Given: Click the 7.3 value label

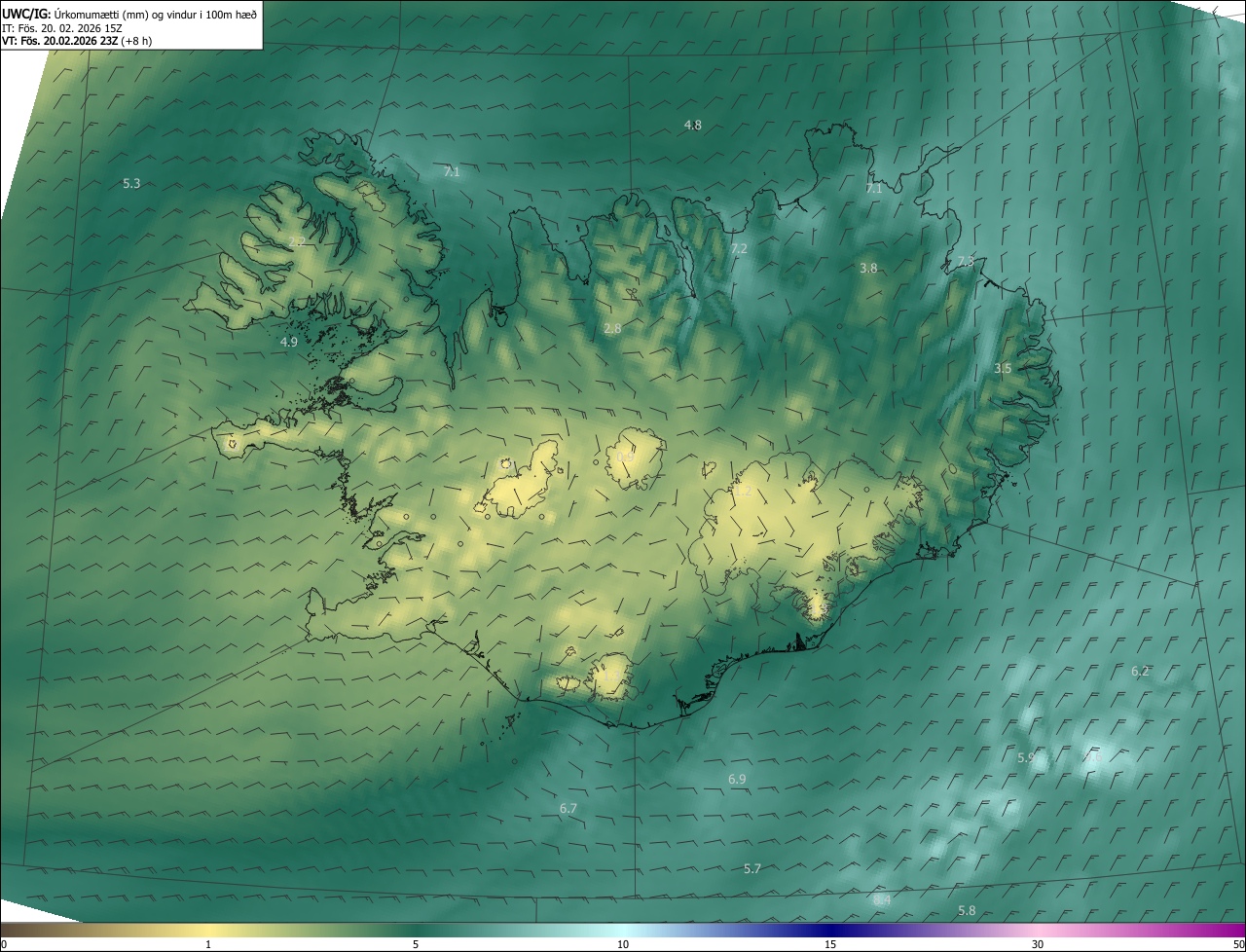Looking at the screenshot, I should coord(965,263).
